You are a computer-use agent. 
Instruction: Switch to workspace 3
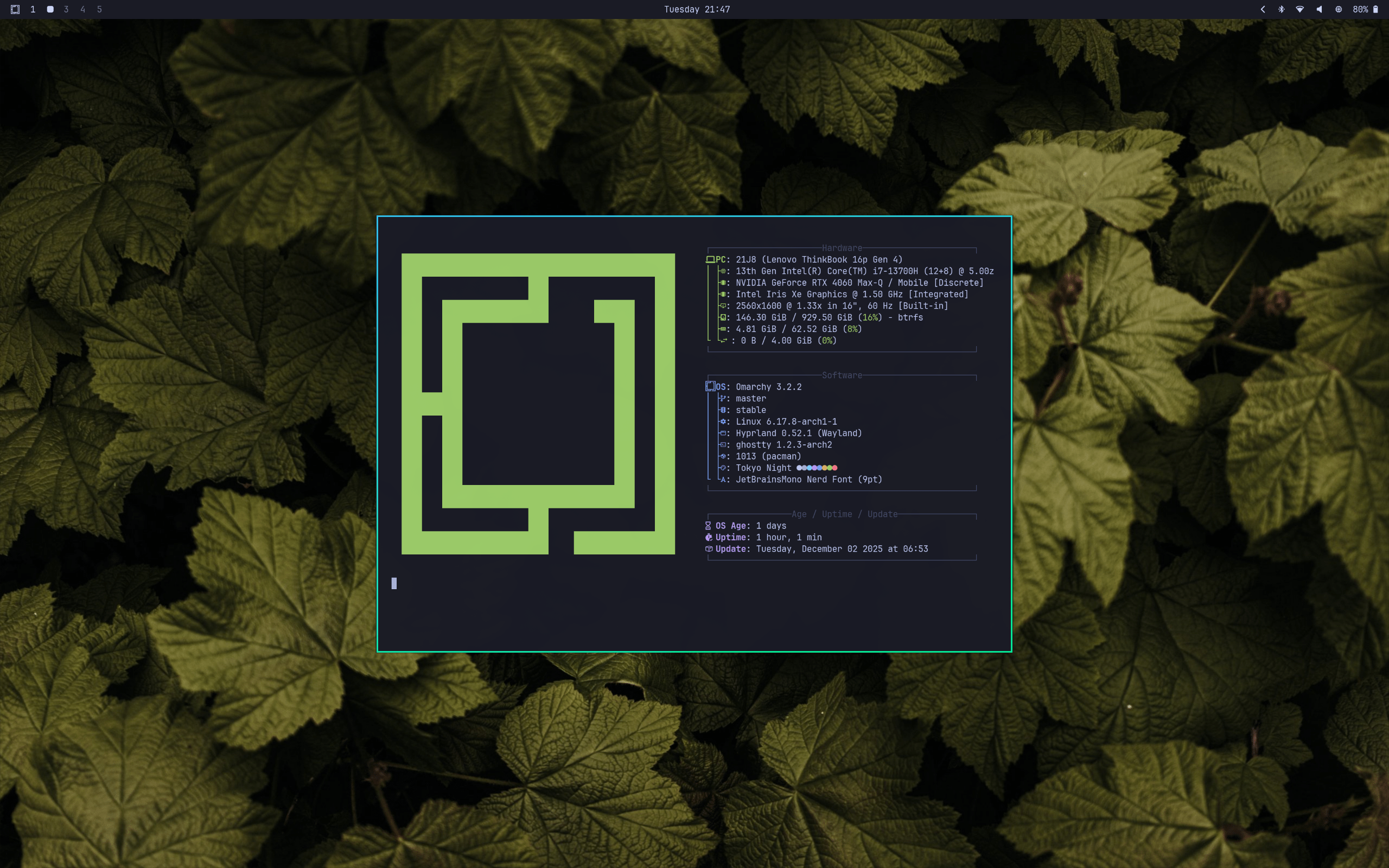click(66, 9)
